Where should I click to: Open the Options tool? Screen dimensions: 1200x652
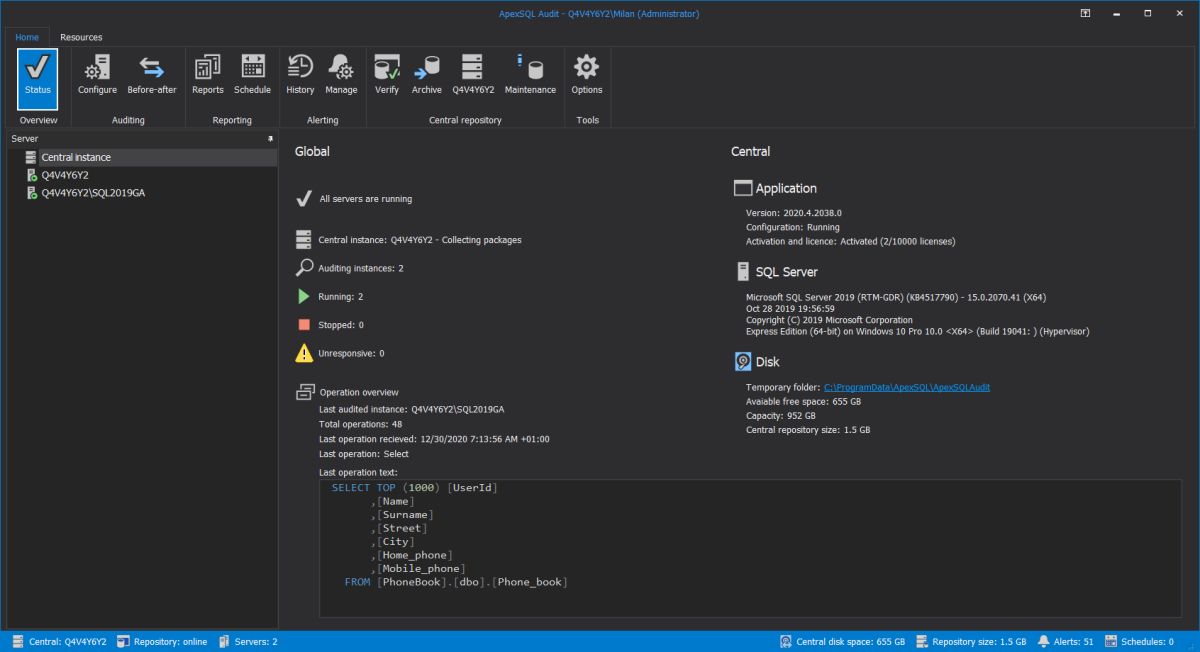tap(587, 75)
